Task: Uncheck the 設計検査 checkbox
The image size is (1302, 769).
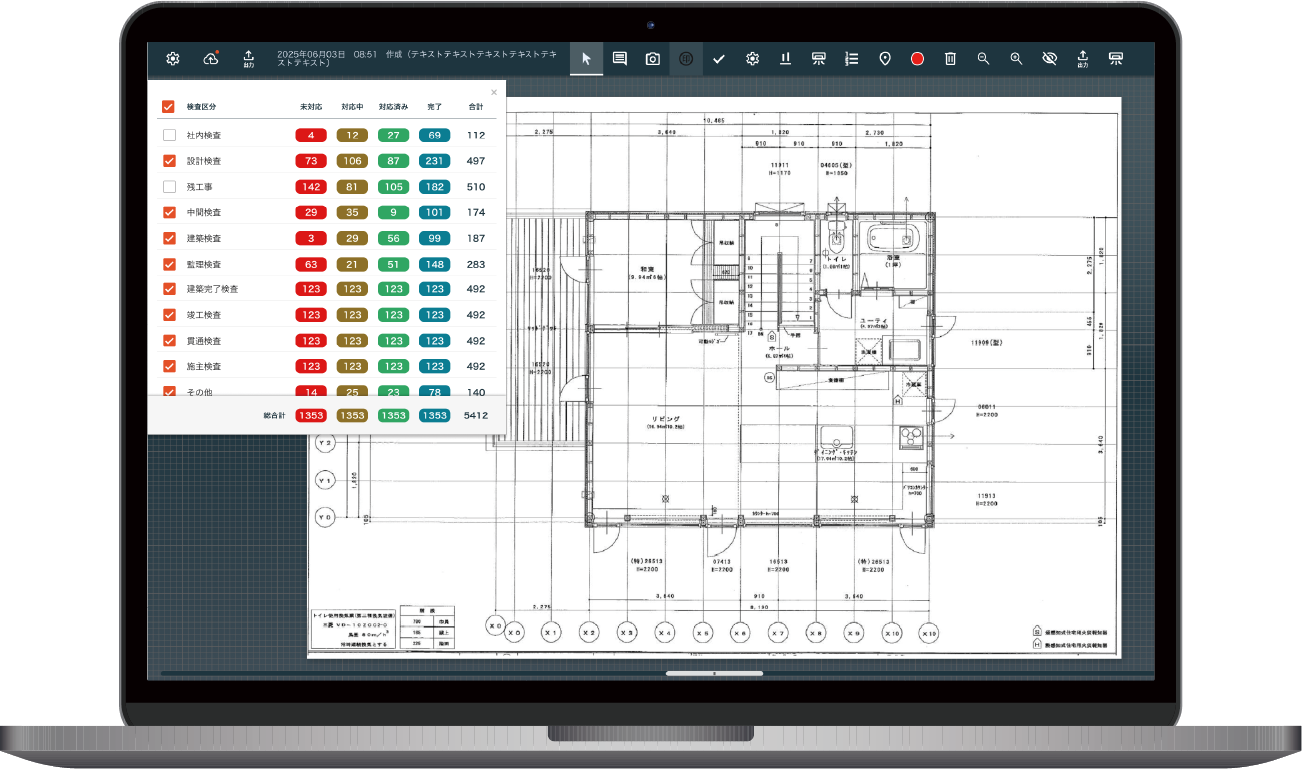Action: click(169, 161)
